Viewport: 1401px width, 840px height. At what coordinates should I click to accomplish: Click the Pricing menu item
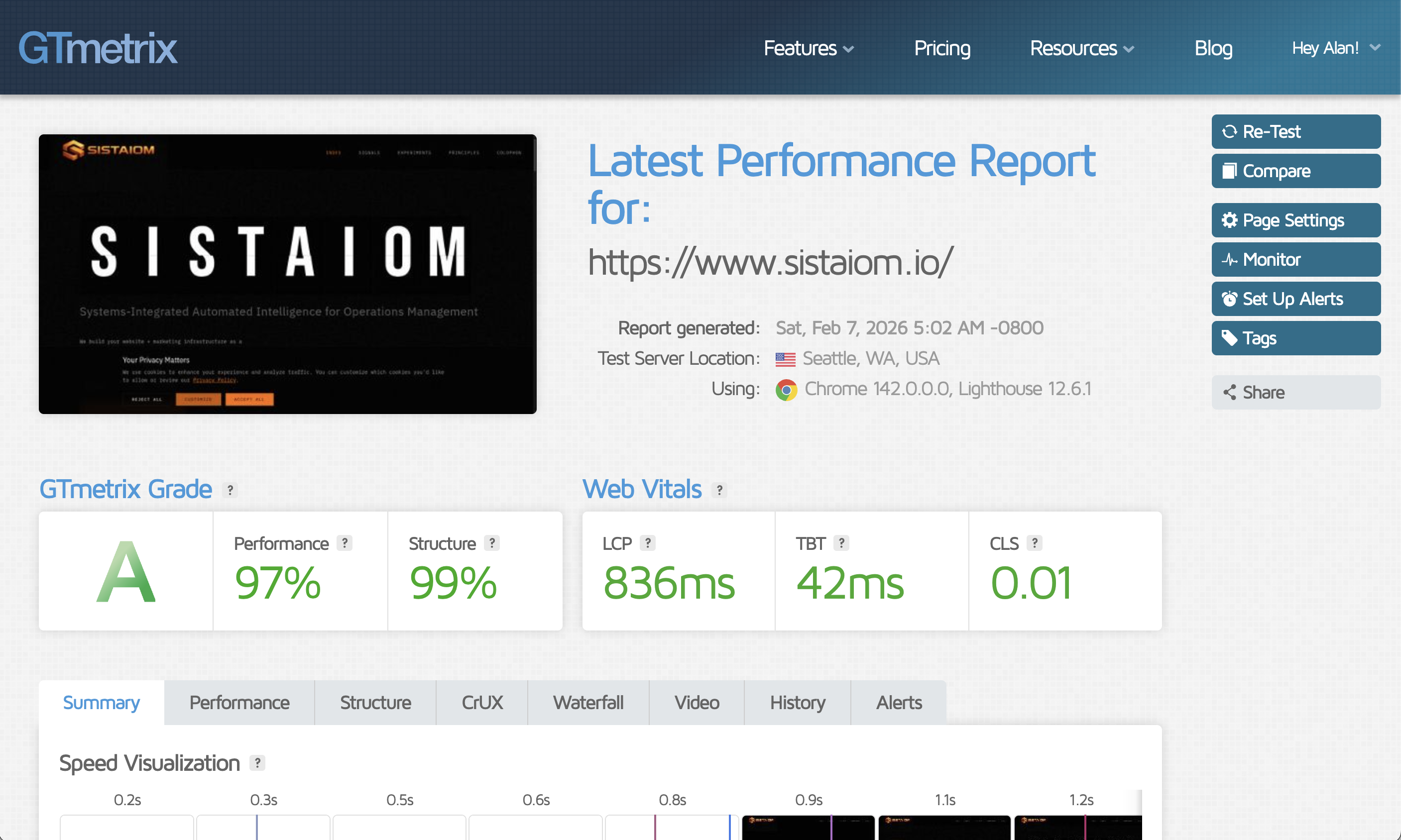942,49
